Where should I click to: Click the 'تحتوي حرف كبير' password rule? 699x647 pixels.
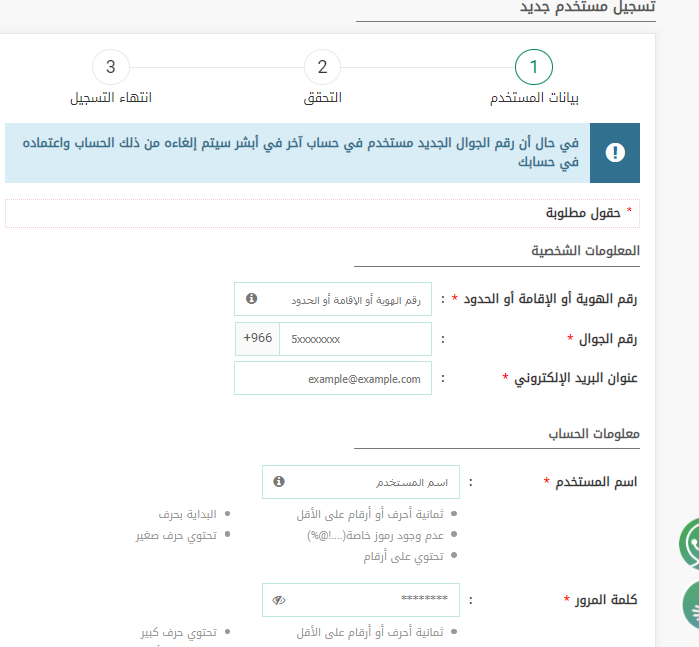(179, 632)
